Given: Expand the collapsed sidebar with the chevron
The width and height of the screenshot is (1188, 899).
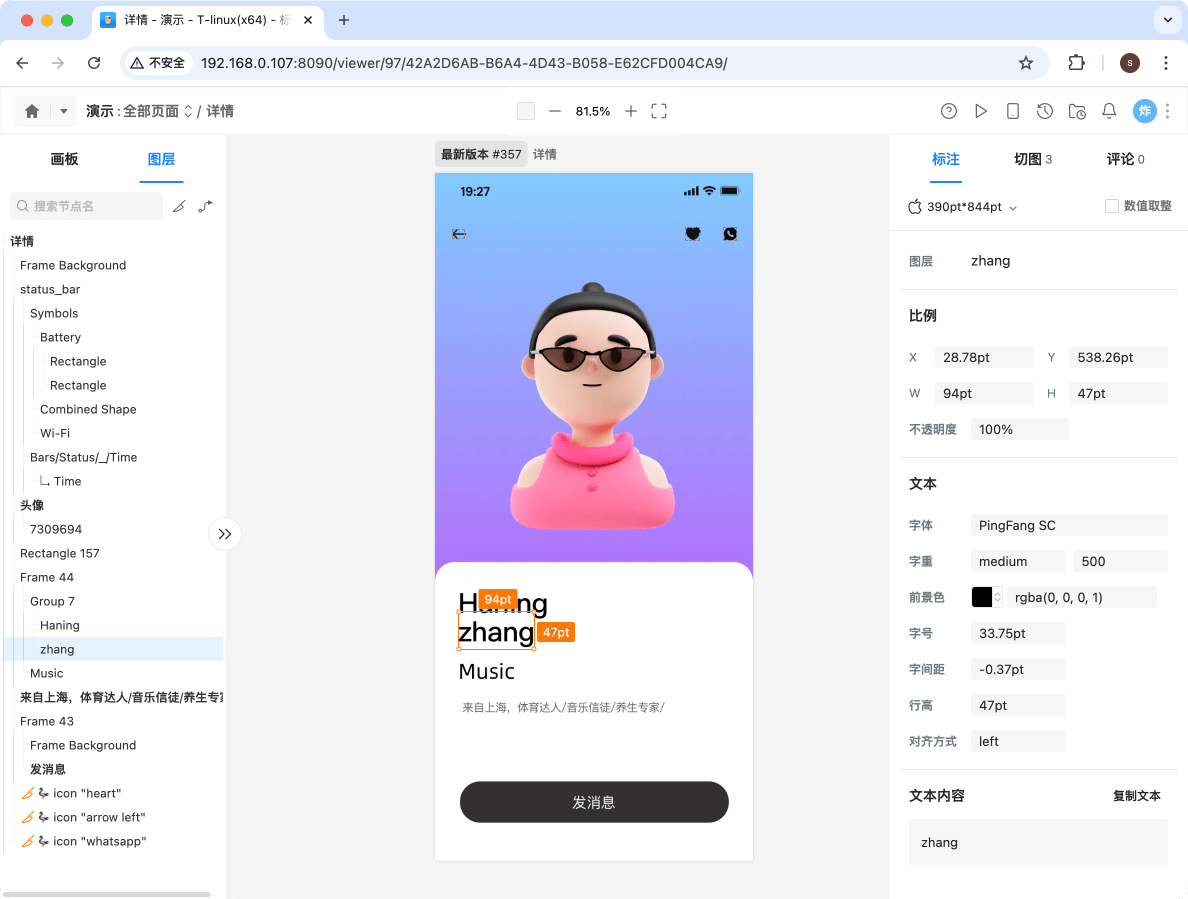Looking at the screenshot, I should point(225,534).
